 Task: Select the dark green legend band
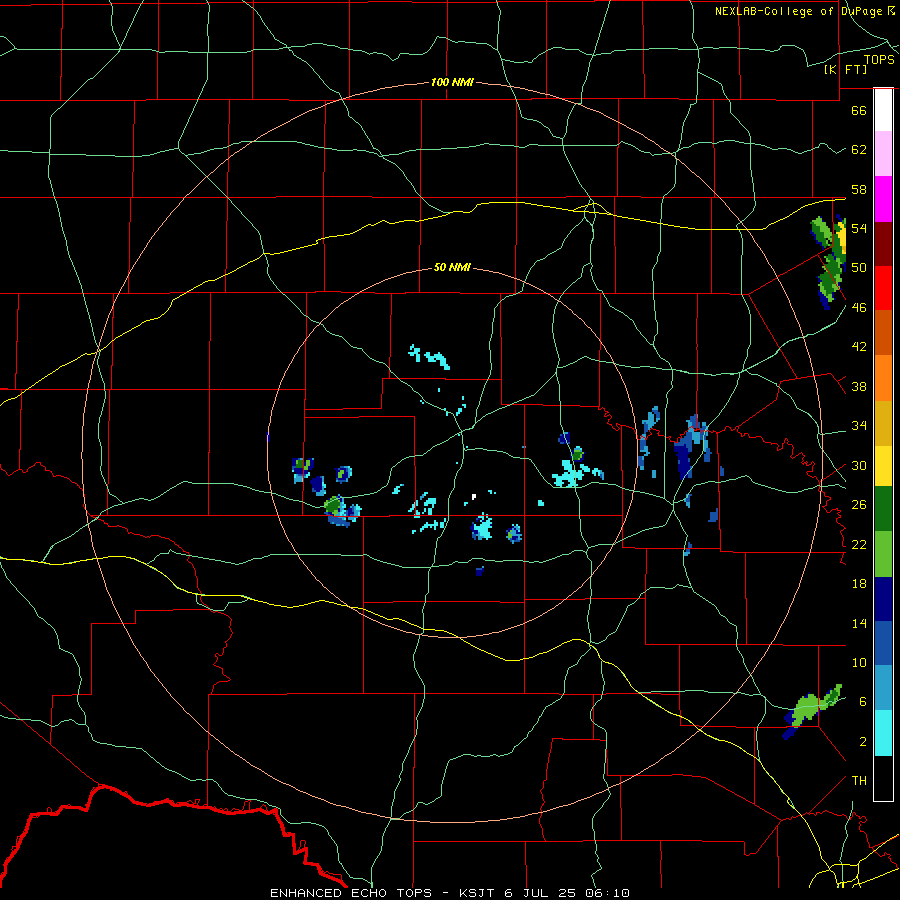click(883, 509)
